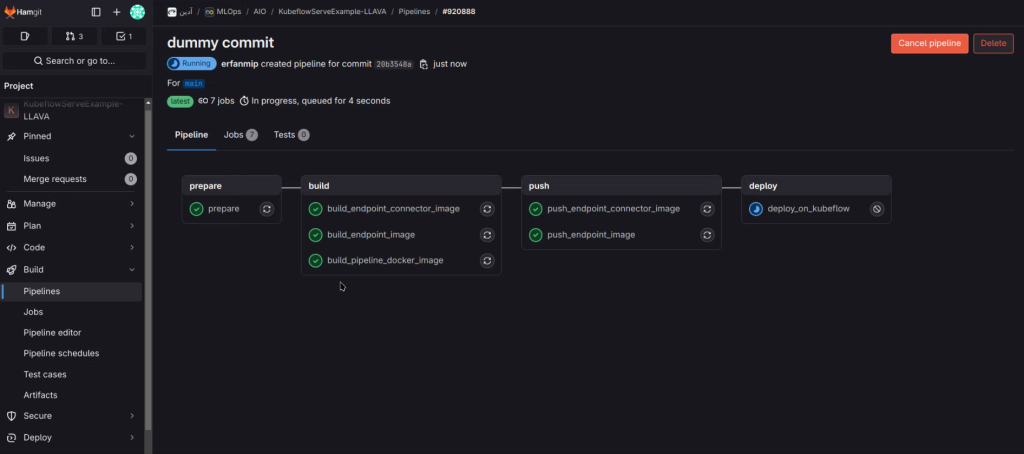The height and width of the screenshot is (454, 1024).
Task: Retry the build_pipeline_docker_image job
Action: [x=487, y=260]
